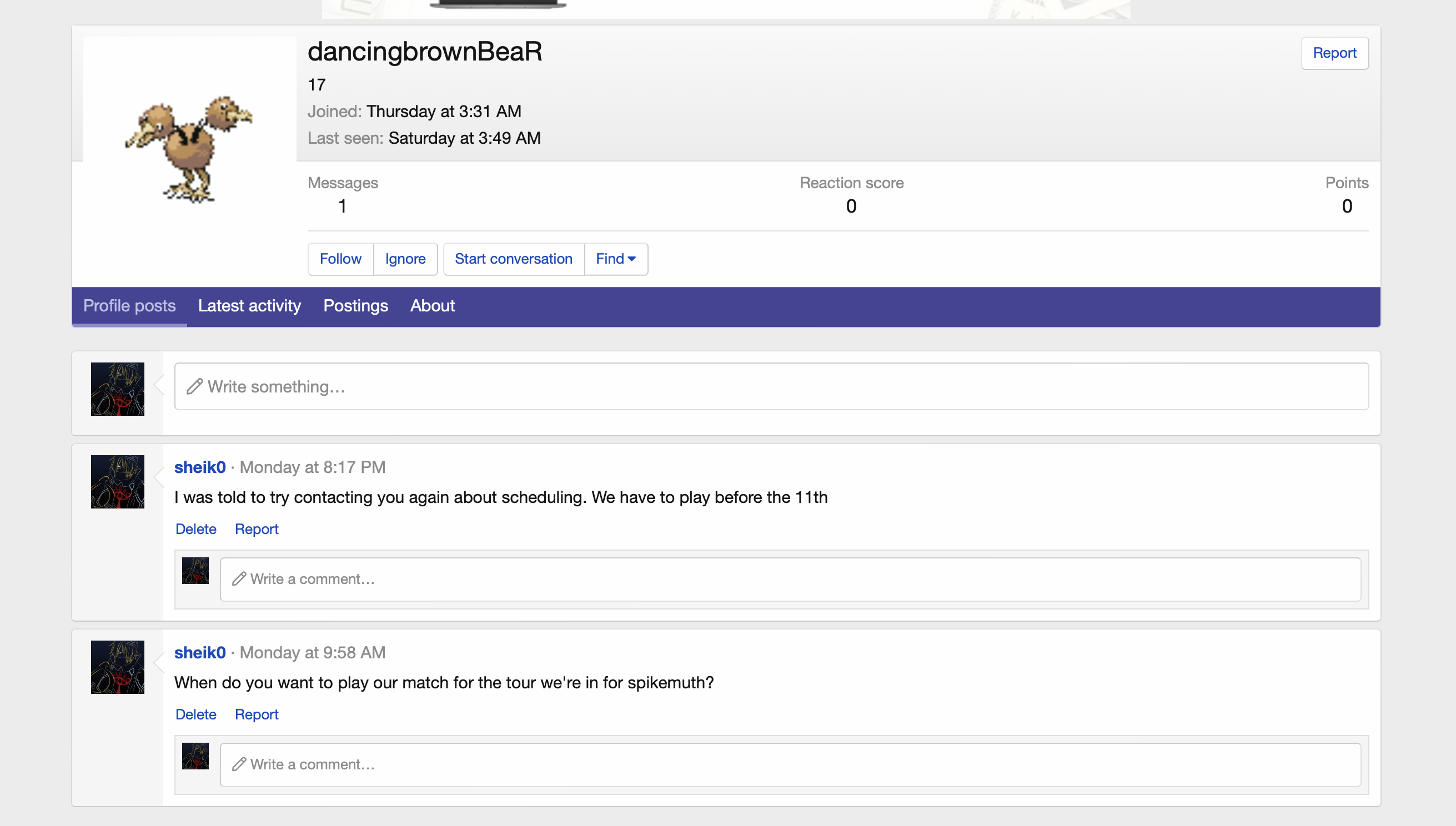
Task: Delete the spikemuth match post
Action: pos(196,714)
